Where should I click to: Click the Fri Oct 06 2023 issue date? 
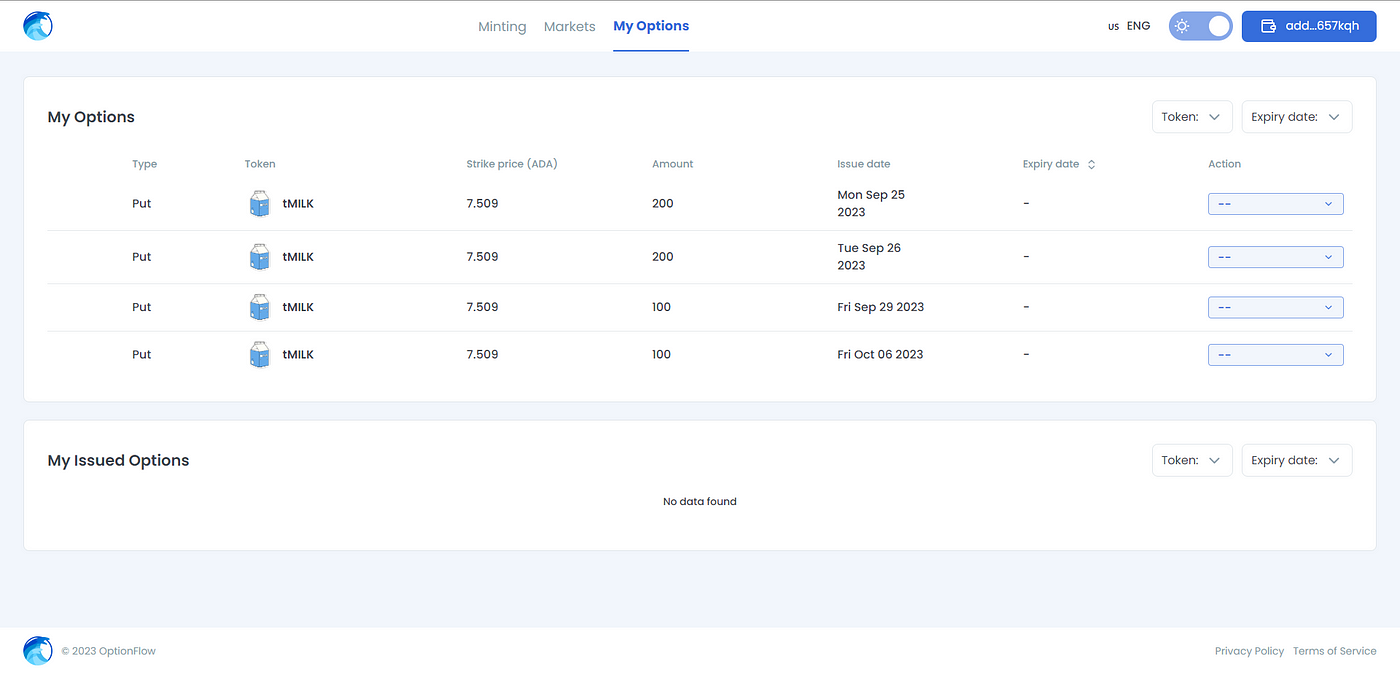(880, 354)
